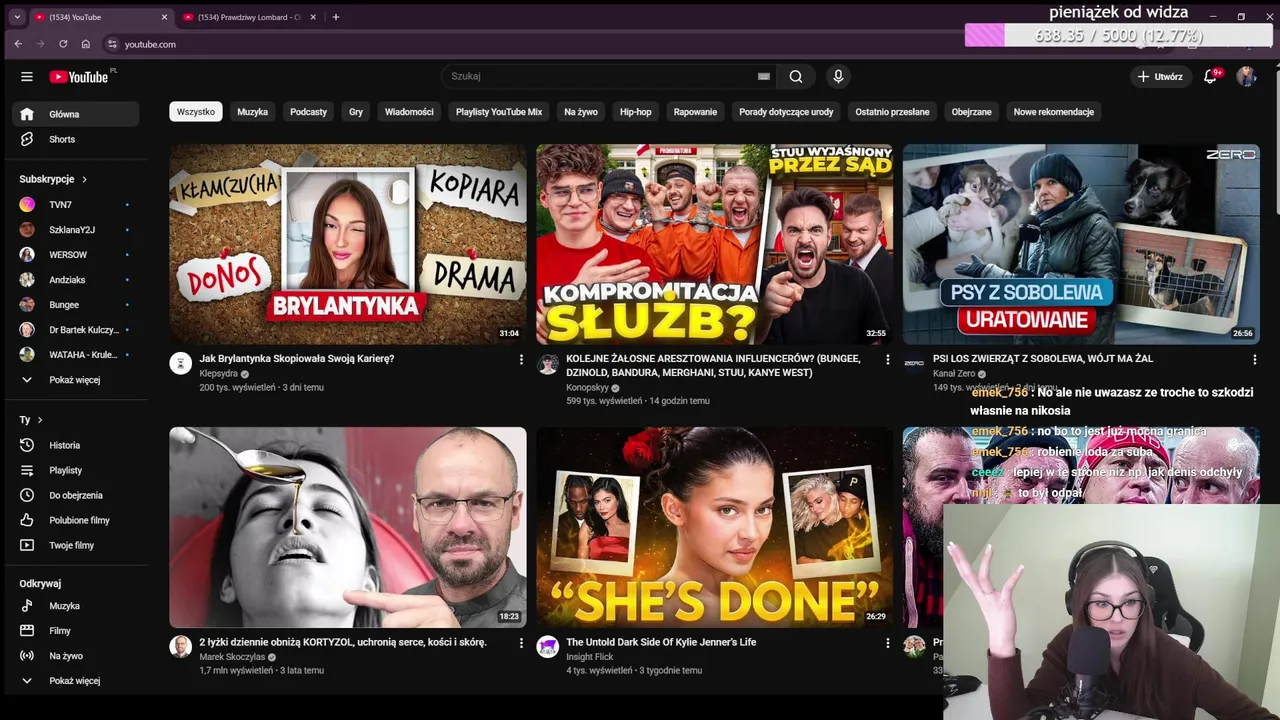Open options menu for Brylantynka video
The height and width of the screenshot is (720, 1280).
(x=521, y=359)
